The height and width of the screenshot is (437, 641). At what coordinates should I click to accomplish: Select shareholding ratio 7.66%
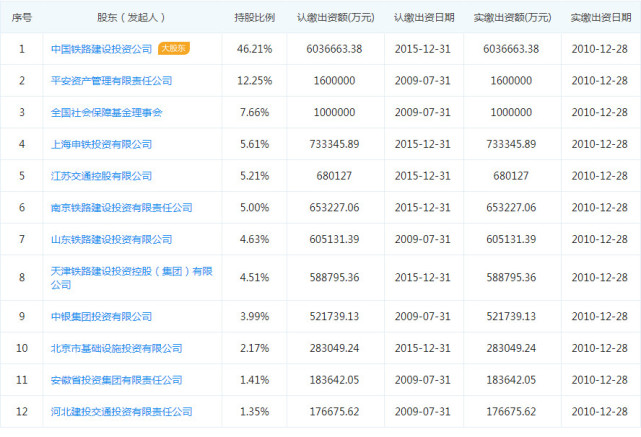(x=254, y=112)
